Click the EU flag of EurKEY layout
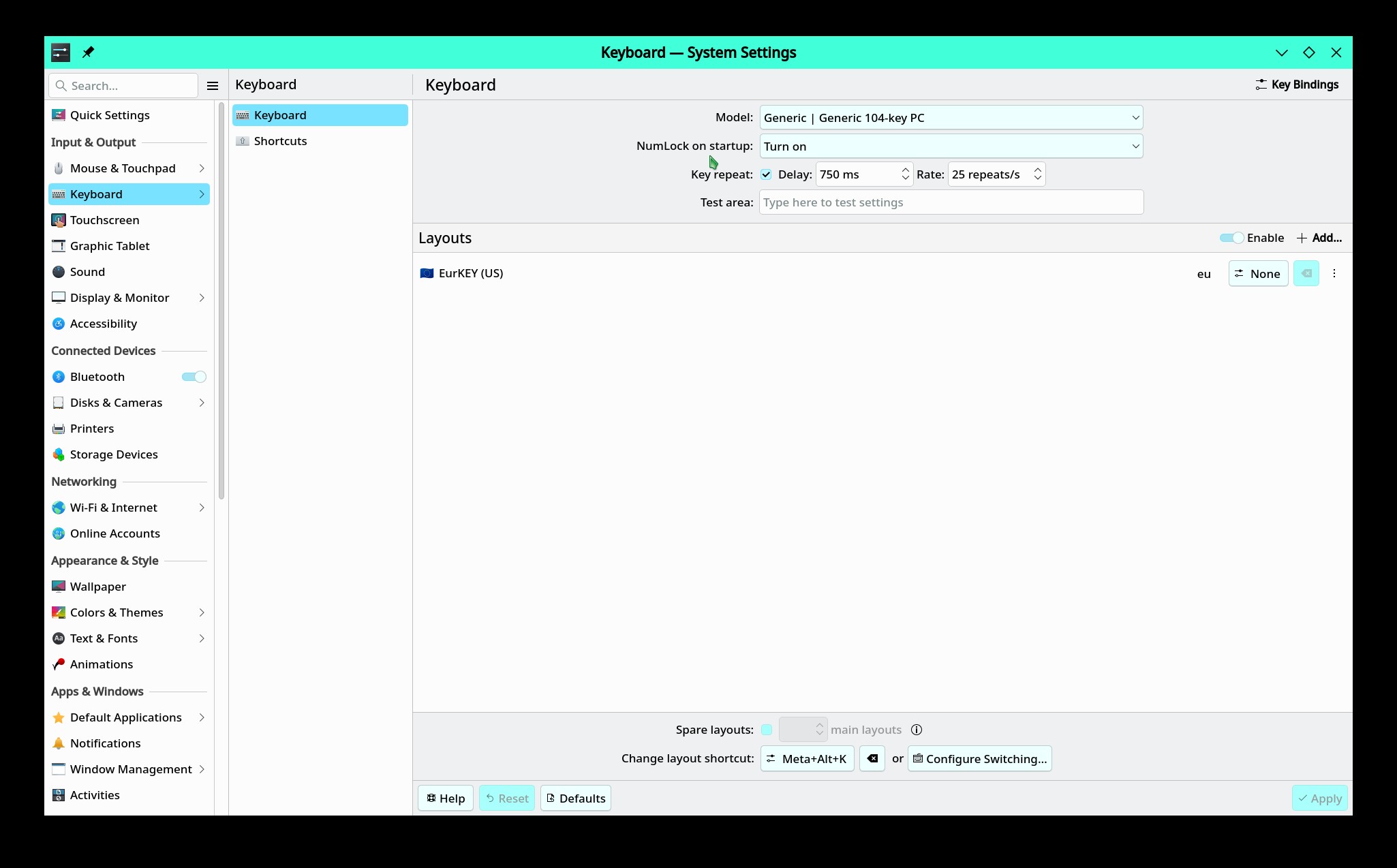 coord(427,273)
